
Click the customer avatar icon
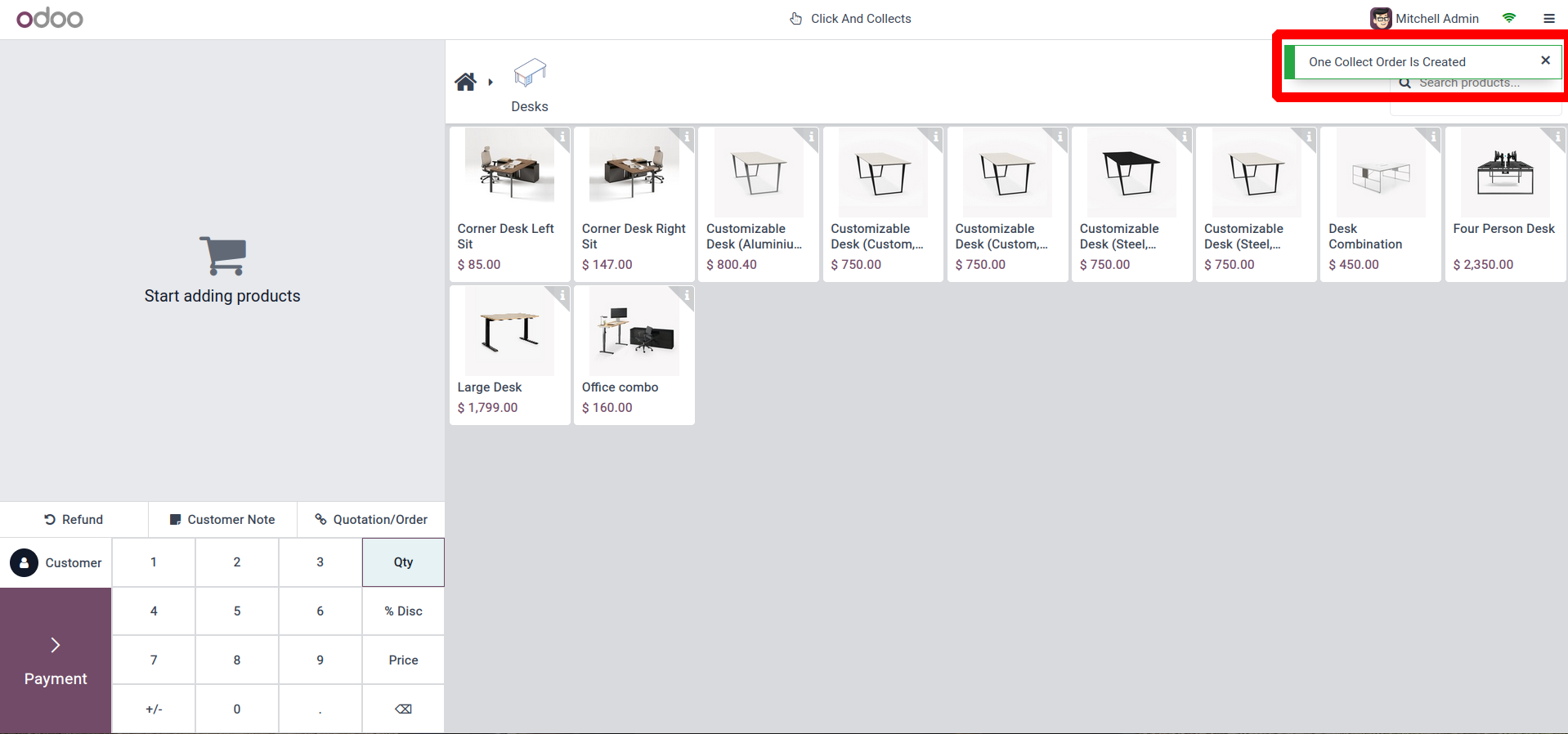pos(24,562)
